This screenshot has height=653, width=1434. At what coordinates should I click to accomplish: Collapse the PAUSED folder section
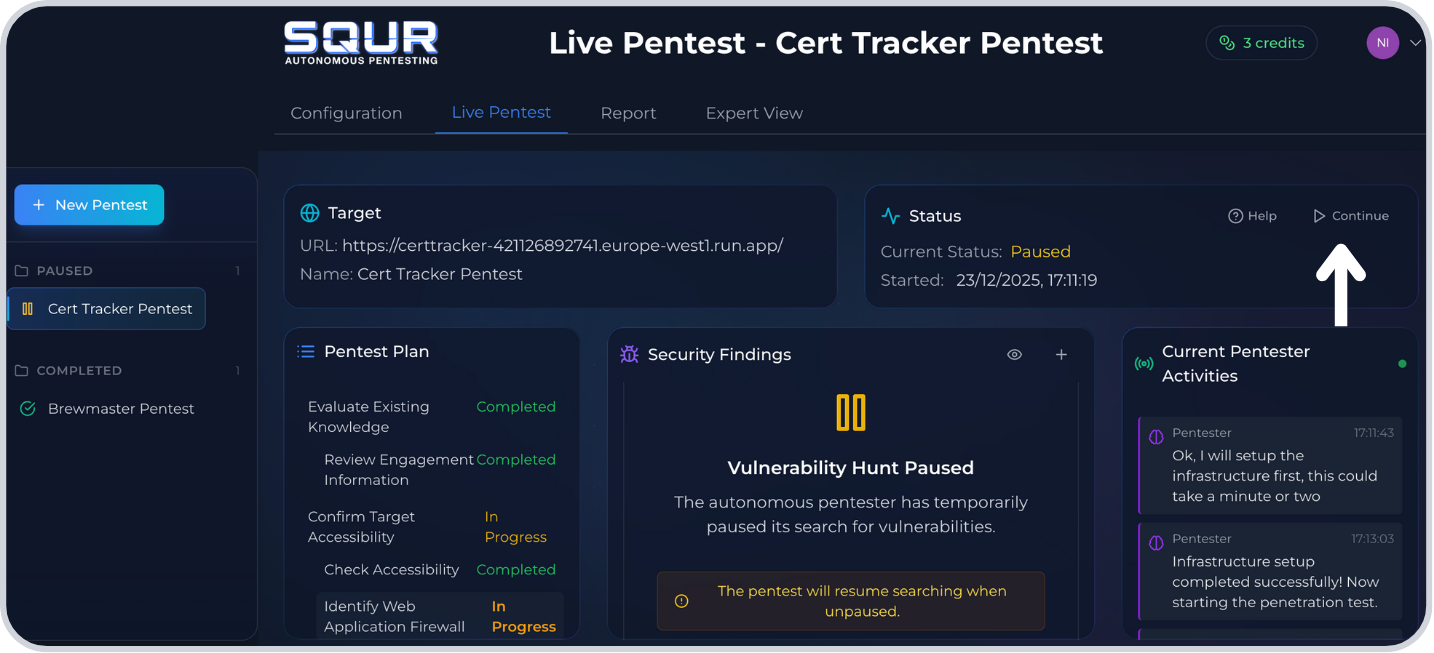pyautogui.click(x=65, y=271)
